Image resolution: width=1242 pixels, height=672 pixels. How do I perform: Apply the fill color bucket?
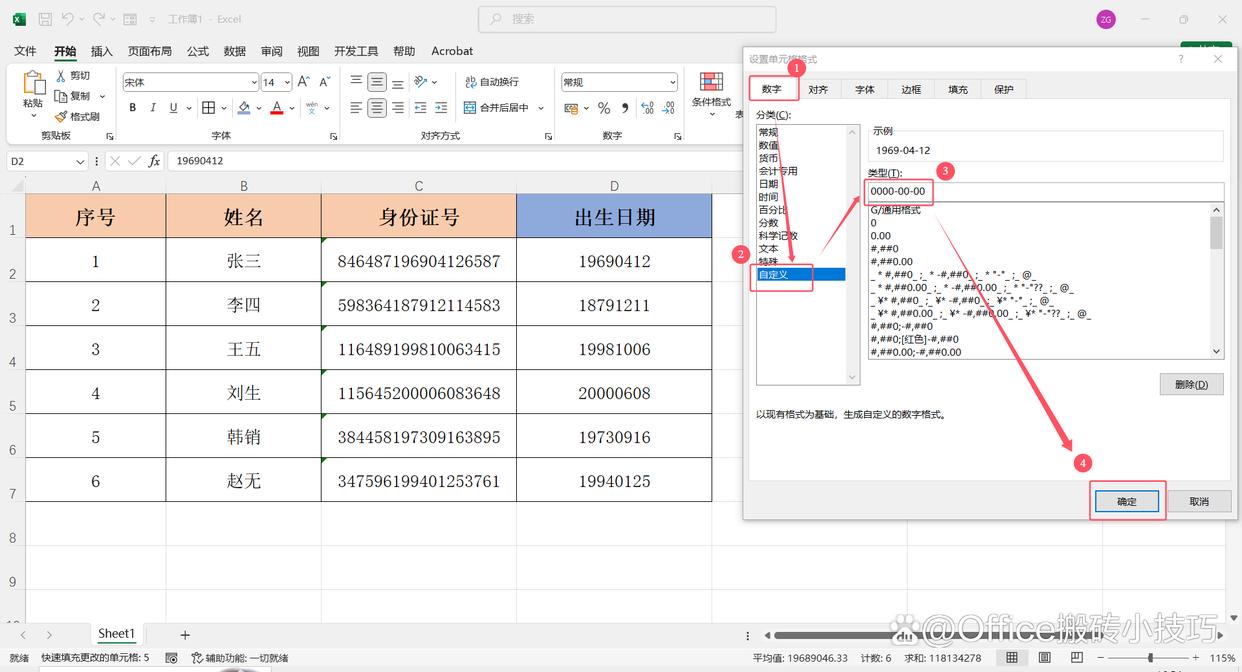coord(244,108)
